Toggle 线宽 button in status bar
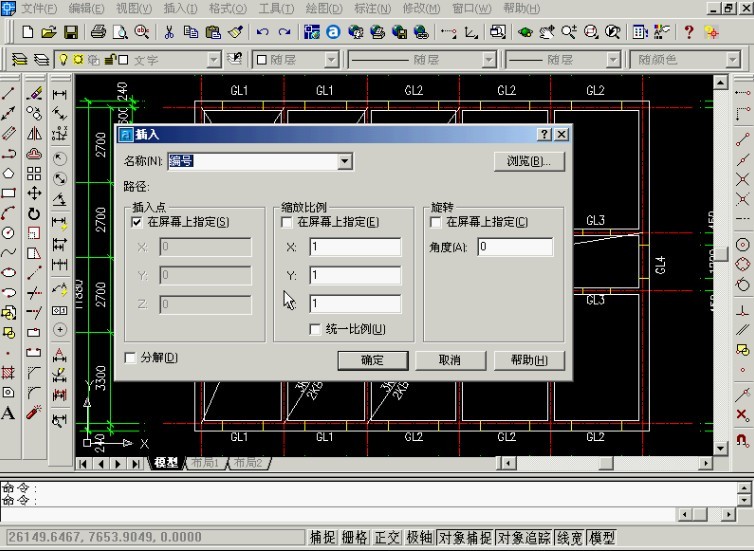The width and height of the screenshot is (754, 551). point(570,537)
